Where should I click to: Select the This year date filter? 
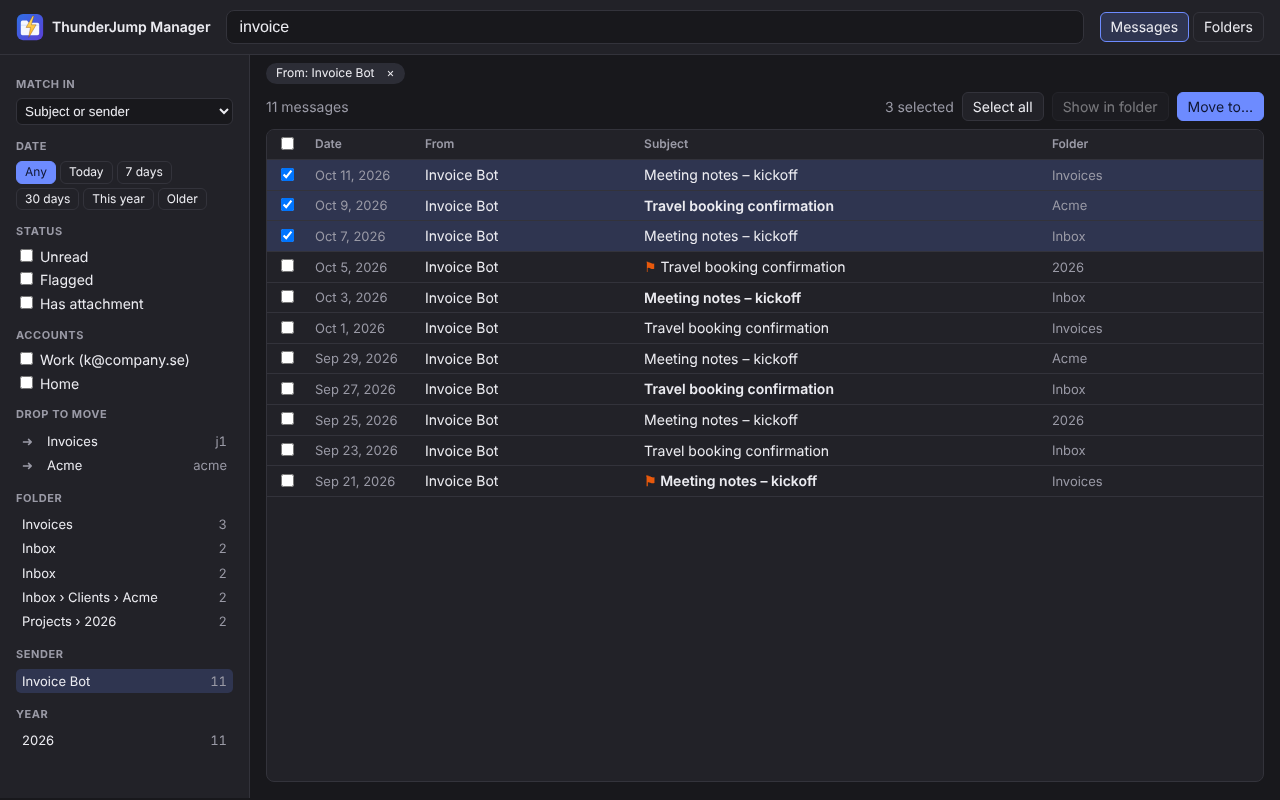click(x=118, y=199)
